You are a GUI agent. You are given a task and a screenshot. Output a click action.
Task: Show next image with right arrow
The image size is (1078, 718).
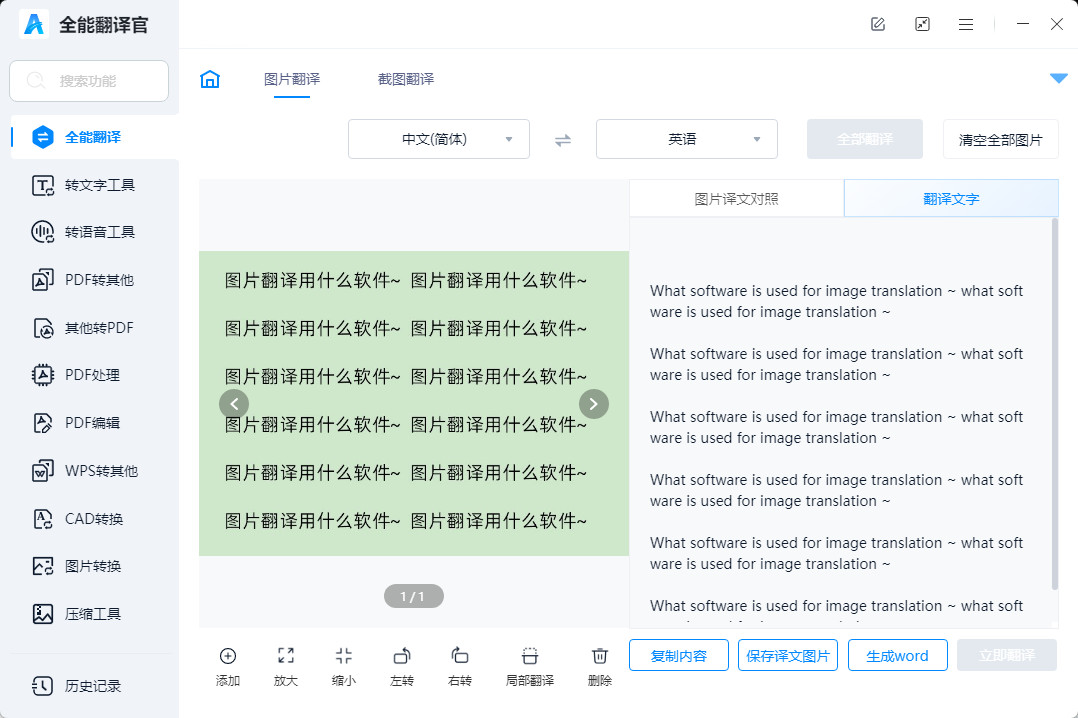tap(594, 404)
